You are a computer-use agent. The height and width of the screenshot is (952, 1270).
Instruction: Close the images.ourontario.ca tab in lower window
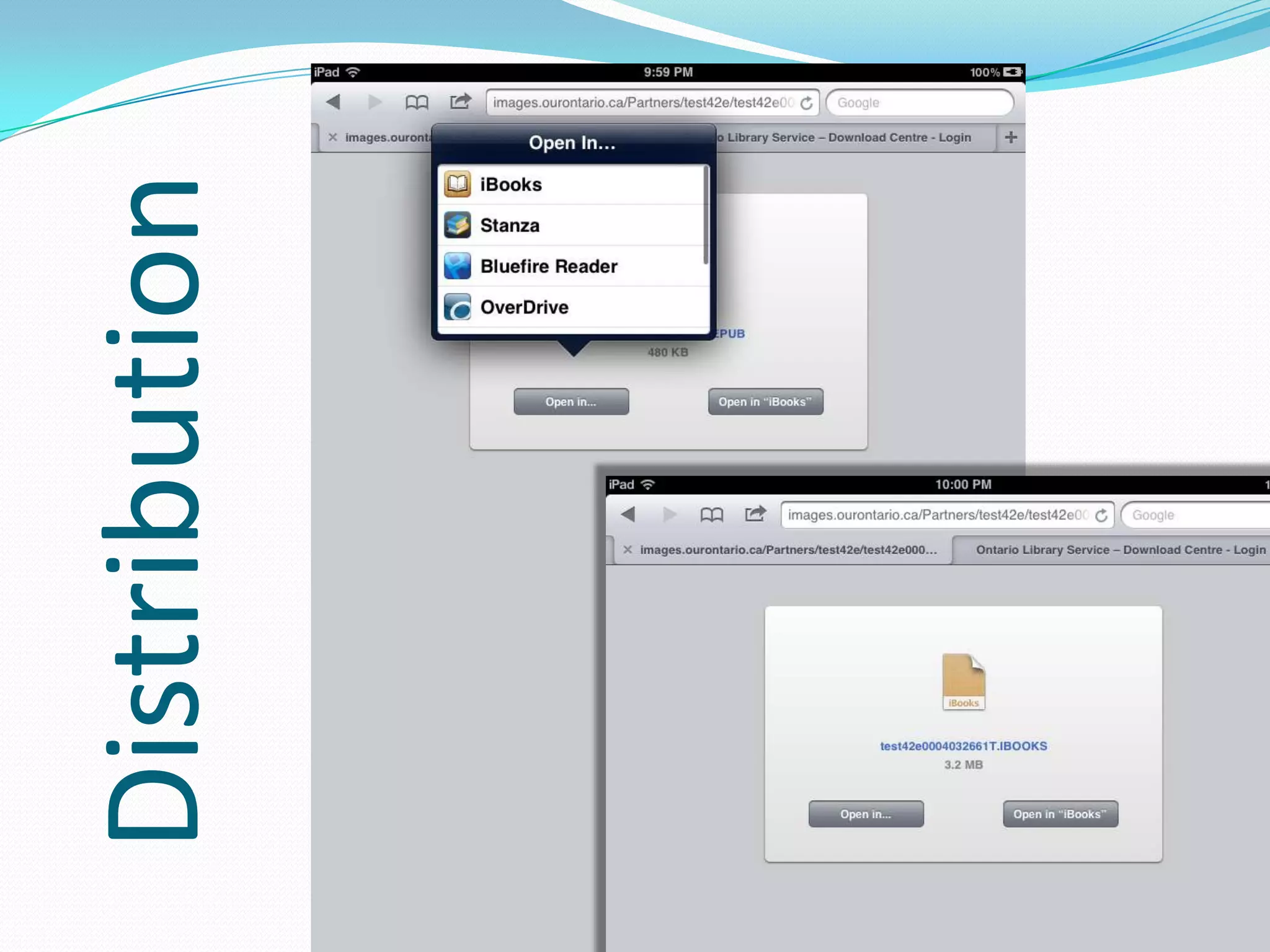coord(628,550)
